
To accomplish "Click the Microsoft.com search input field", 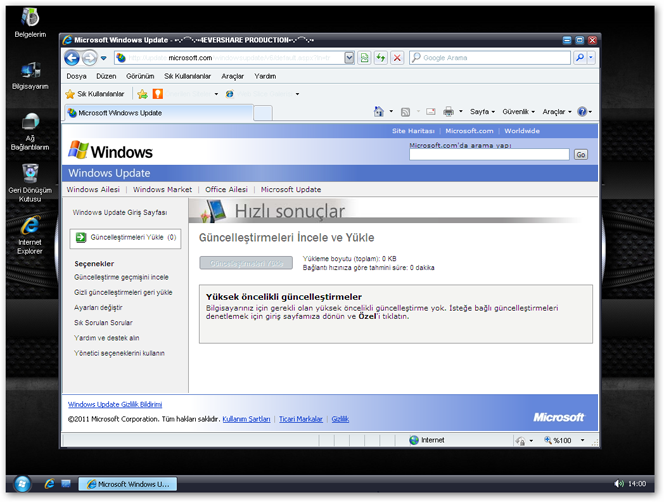I will point(489,155).
